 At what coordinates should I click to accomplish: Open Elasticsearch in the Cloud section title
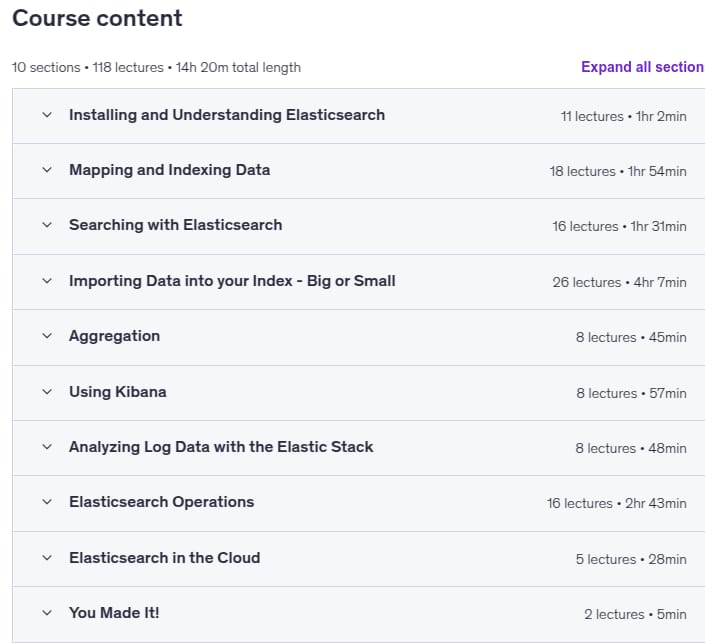[x=165, y=558]
